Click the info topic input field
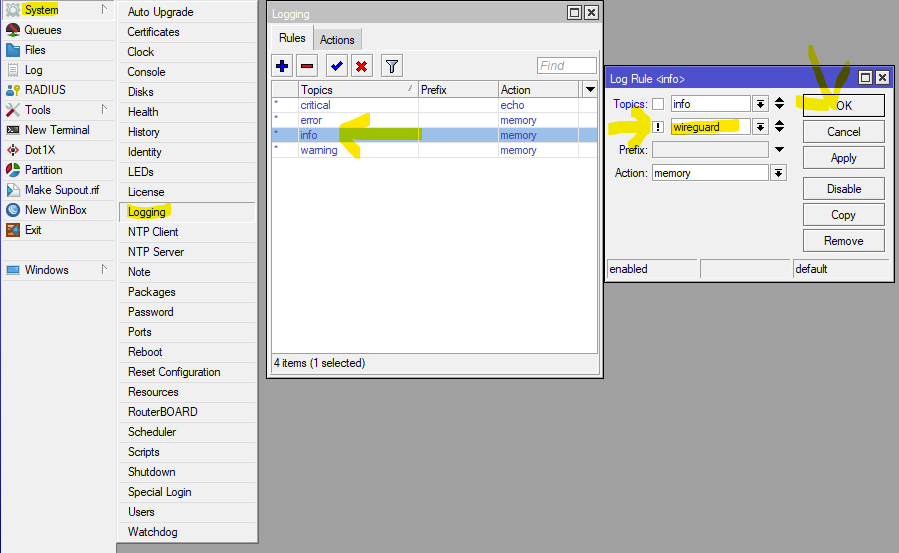Screen dimensions: 899x553 [710, 104]
